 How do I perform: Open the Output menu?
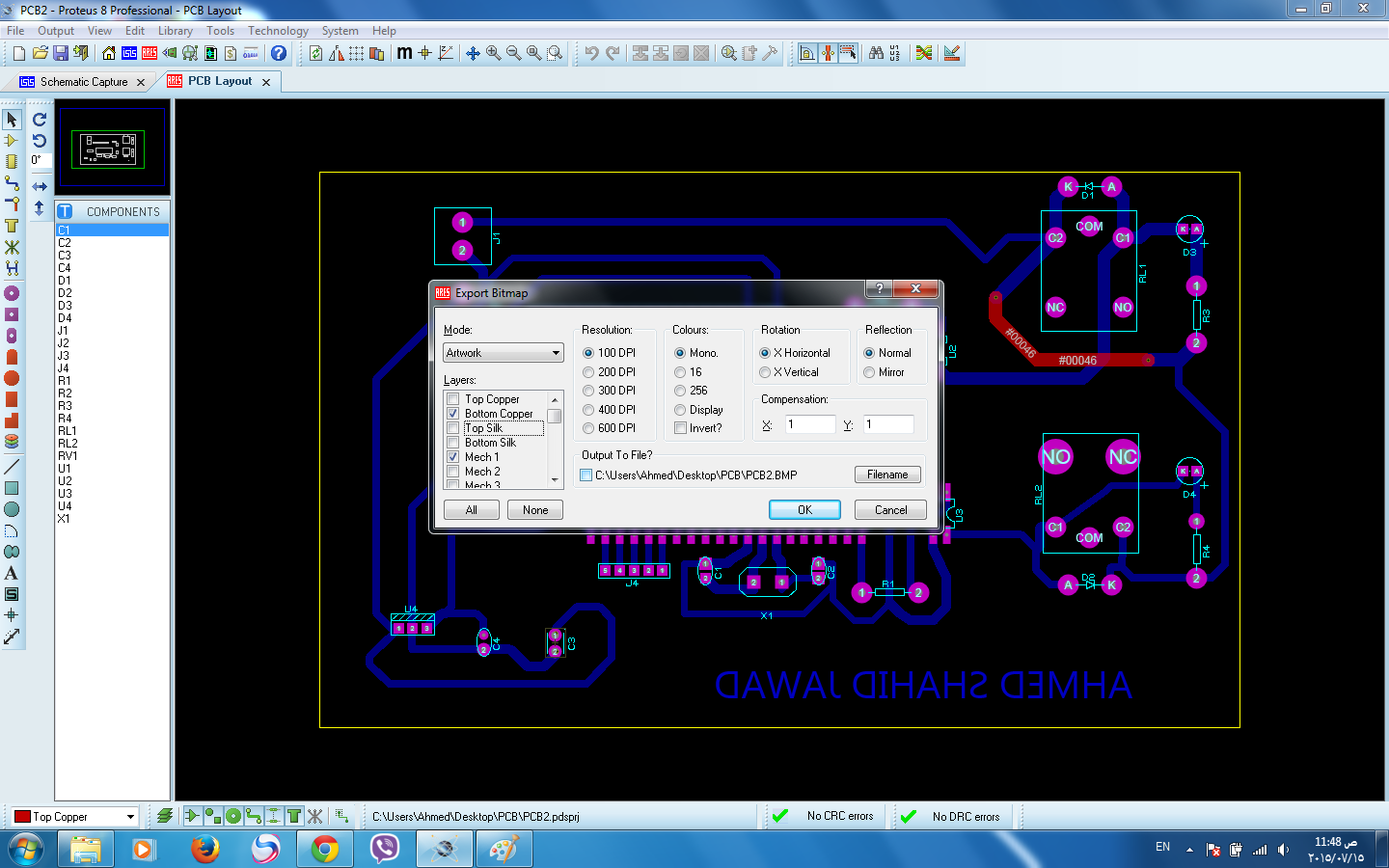click(56, 31)
